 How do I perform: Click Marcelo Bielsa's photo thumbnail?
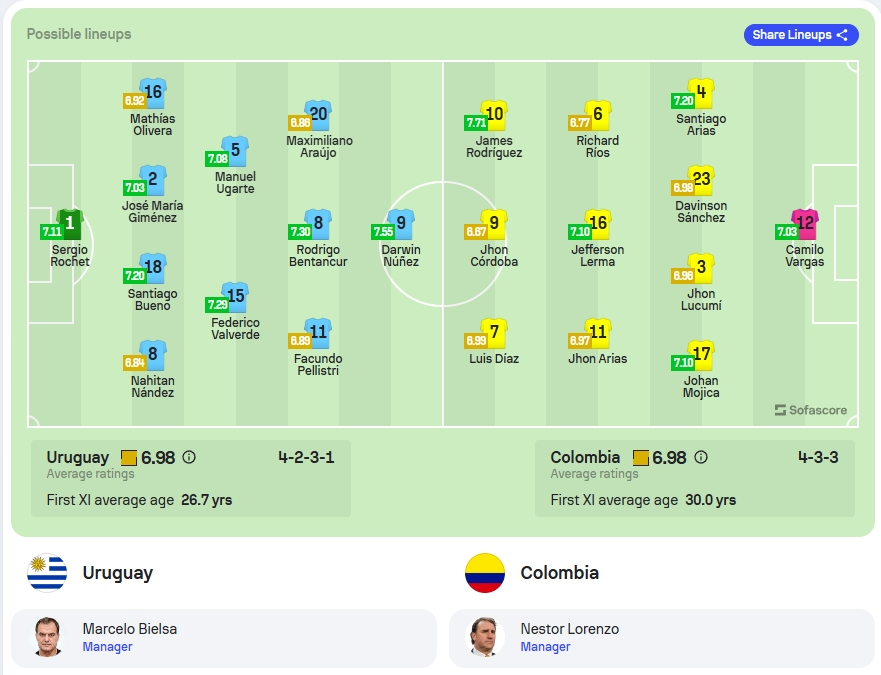tap(47, 637)
